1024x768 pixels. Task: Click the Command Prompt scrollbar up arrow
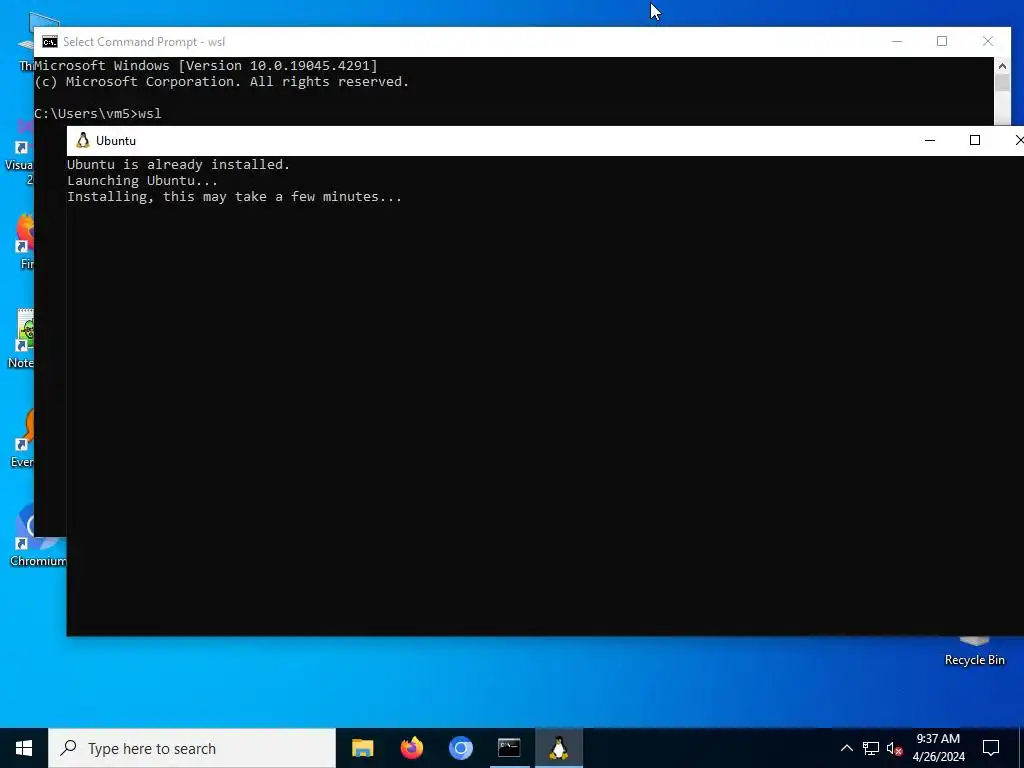click(x=1002, y=65)
